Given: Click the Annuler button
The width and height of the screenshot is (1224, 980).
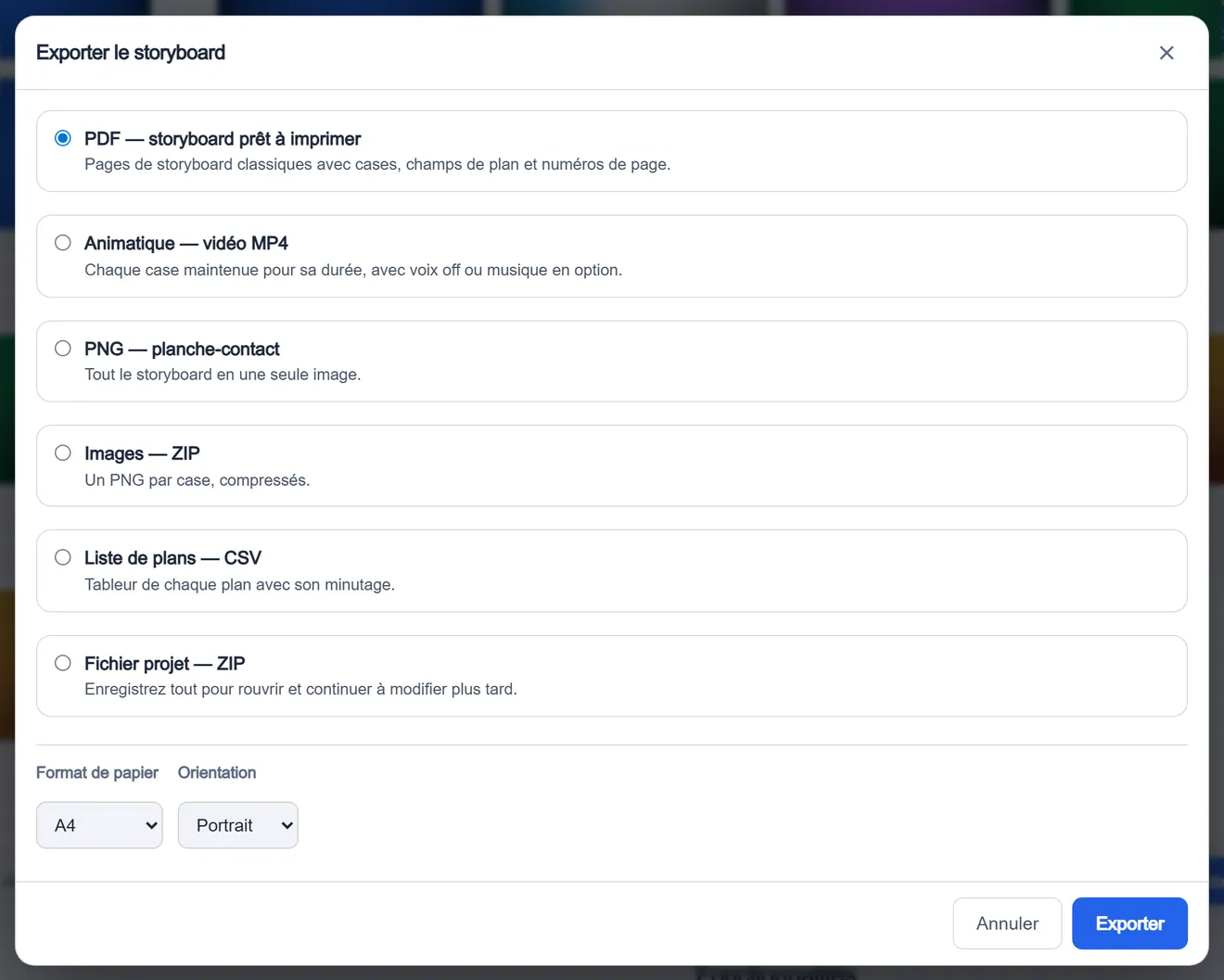Looking at the screenshot, I should coord(1007,923).
